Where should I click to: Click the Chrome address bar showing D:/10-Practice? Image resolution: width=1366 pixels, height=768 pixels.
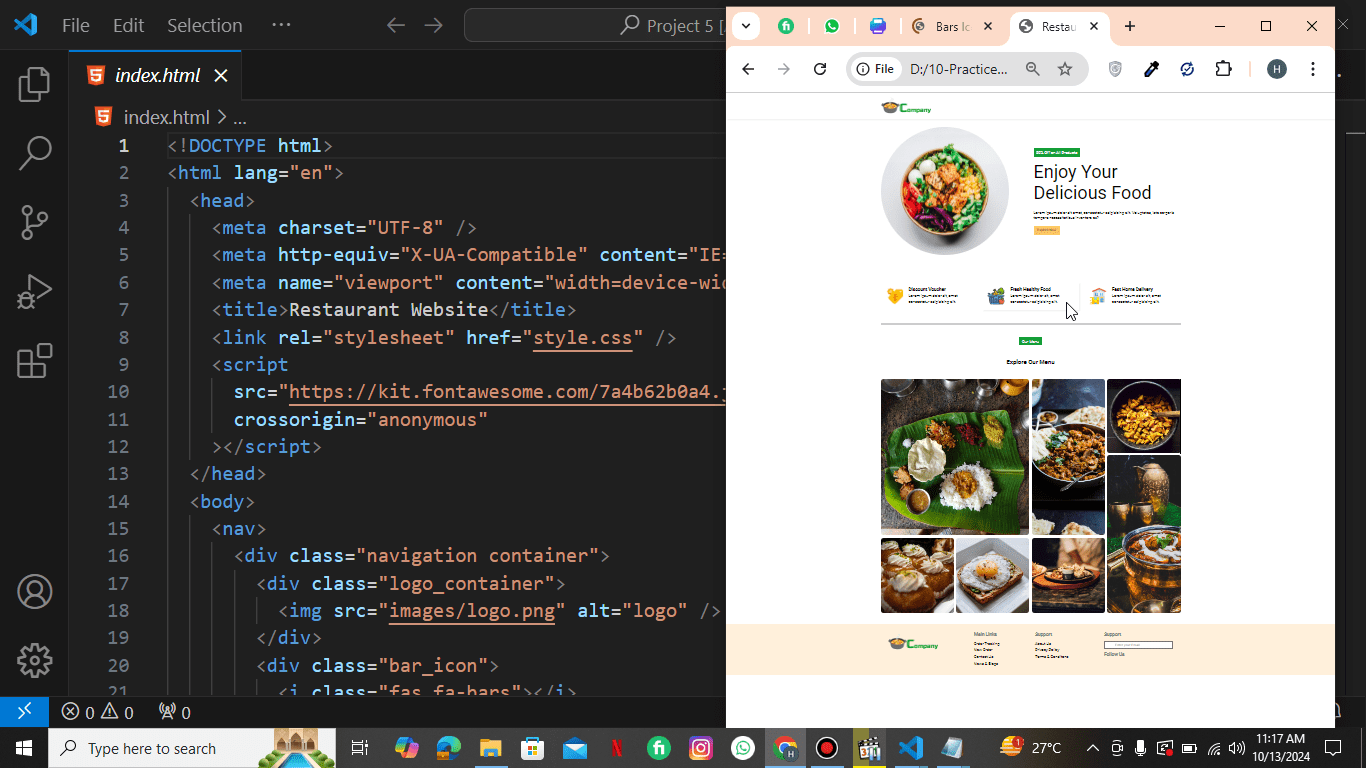click(958, 69)
